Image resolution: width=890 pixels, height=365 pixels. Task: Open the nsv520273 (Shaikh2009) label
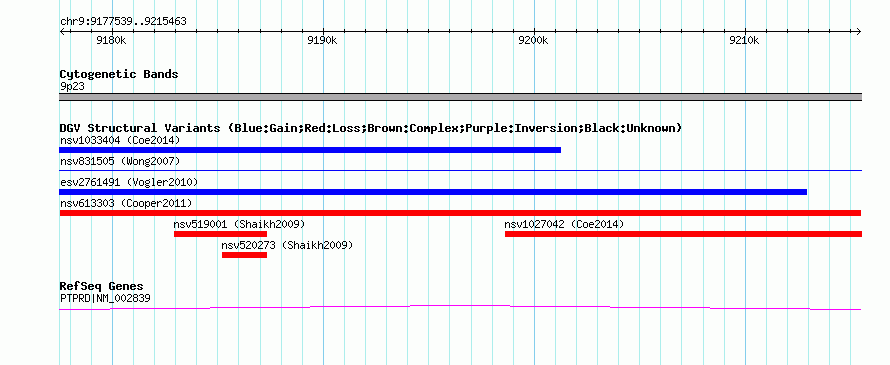point(287,245)
